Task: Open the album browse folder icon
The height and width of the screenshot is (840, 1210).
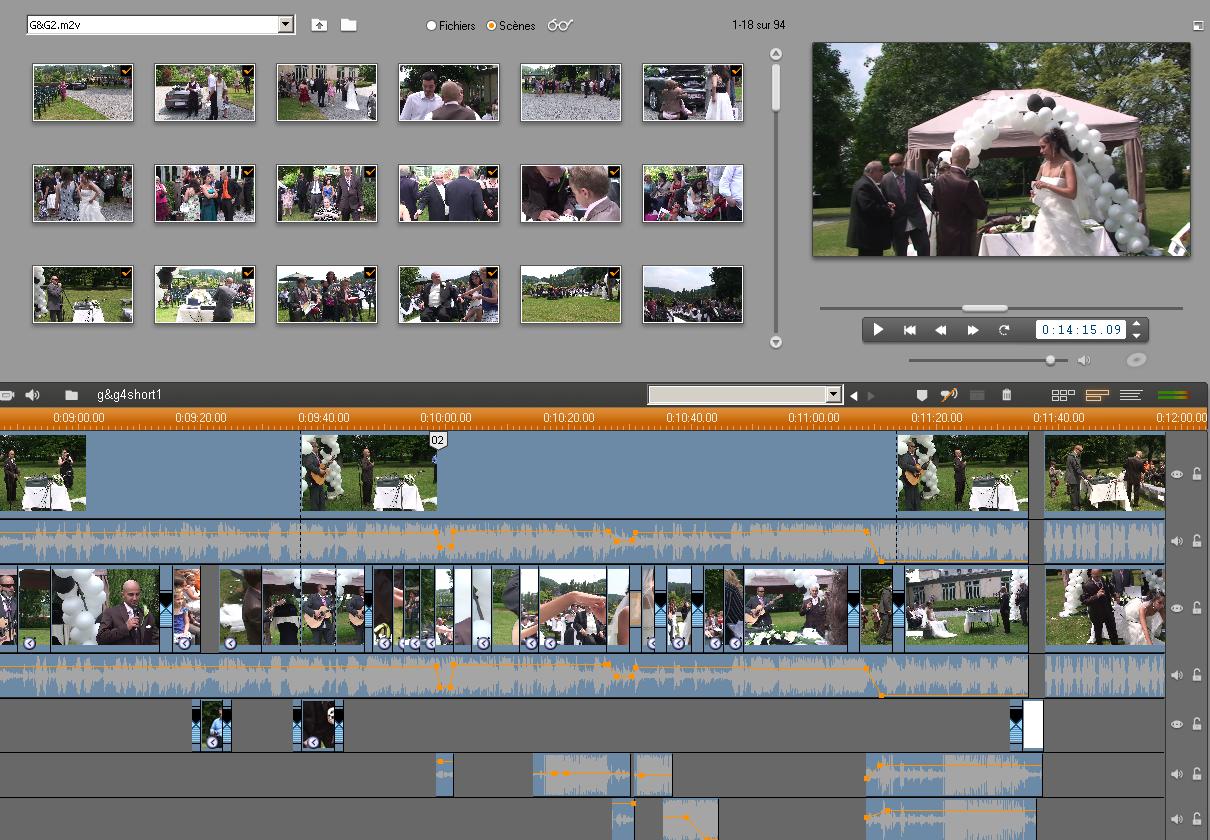Action: 348,25
